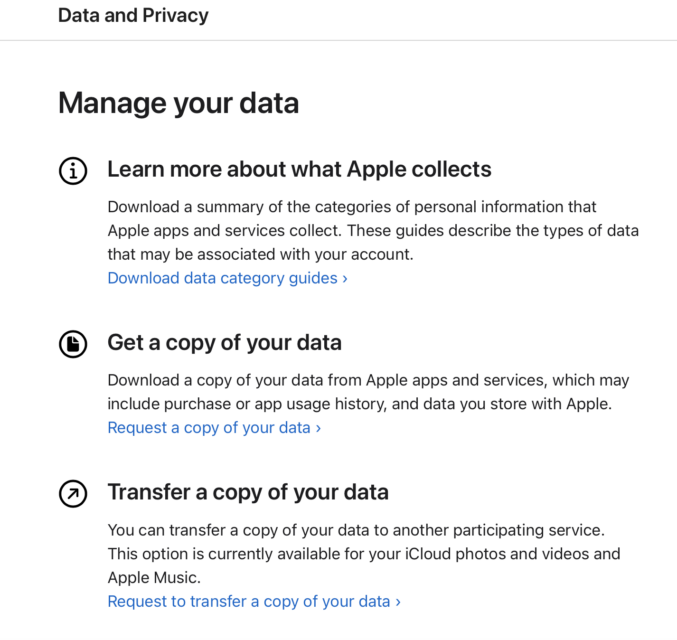Click the info circle icon
Screen dimensions: 677x640
pos(73,171)
